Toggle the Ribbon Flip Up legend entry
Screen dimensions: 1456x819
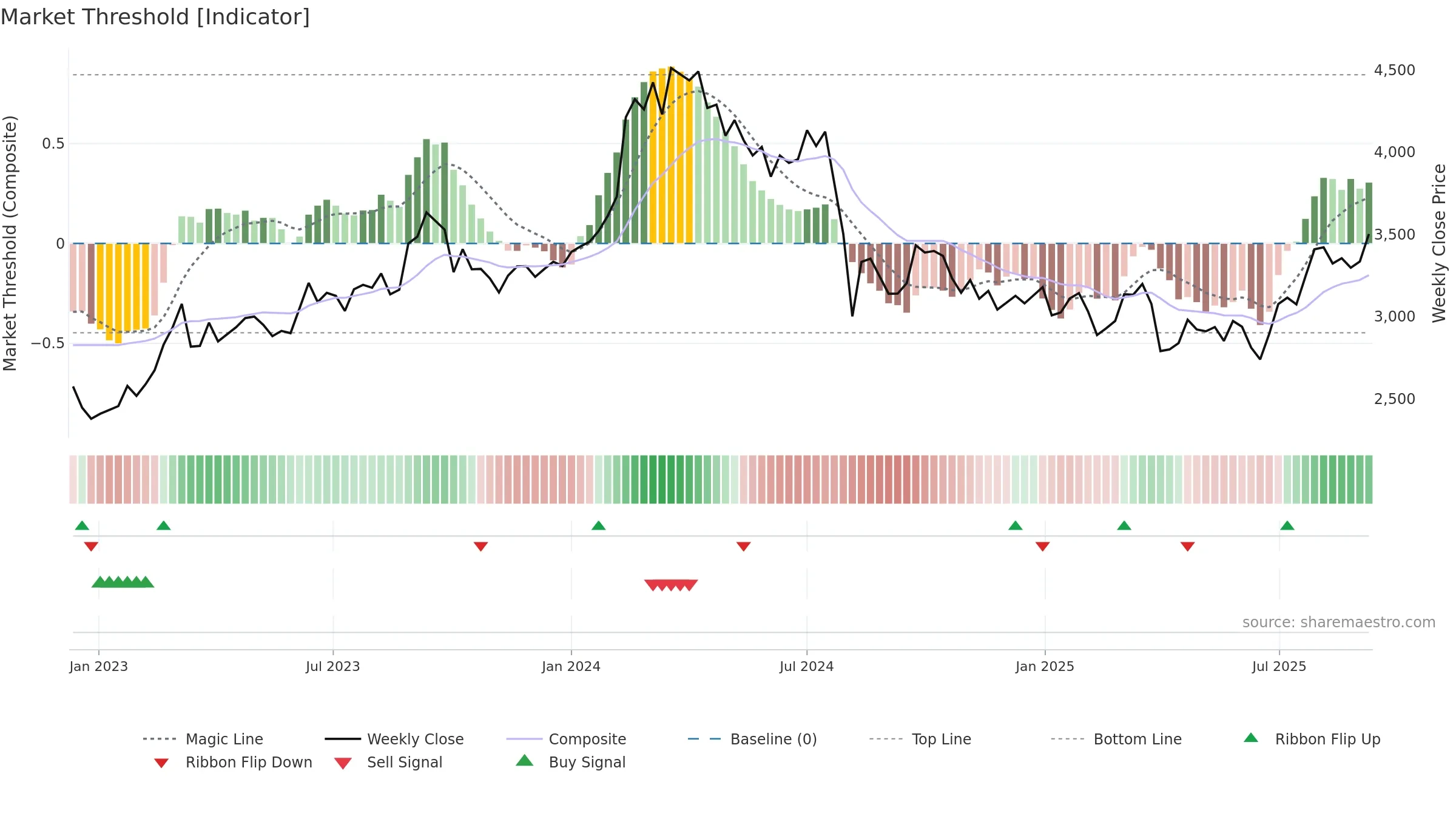click(1312, 739)
